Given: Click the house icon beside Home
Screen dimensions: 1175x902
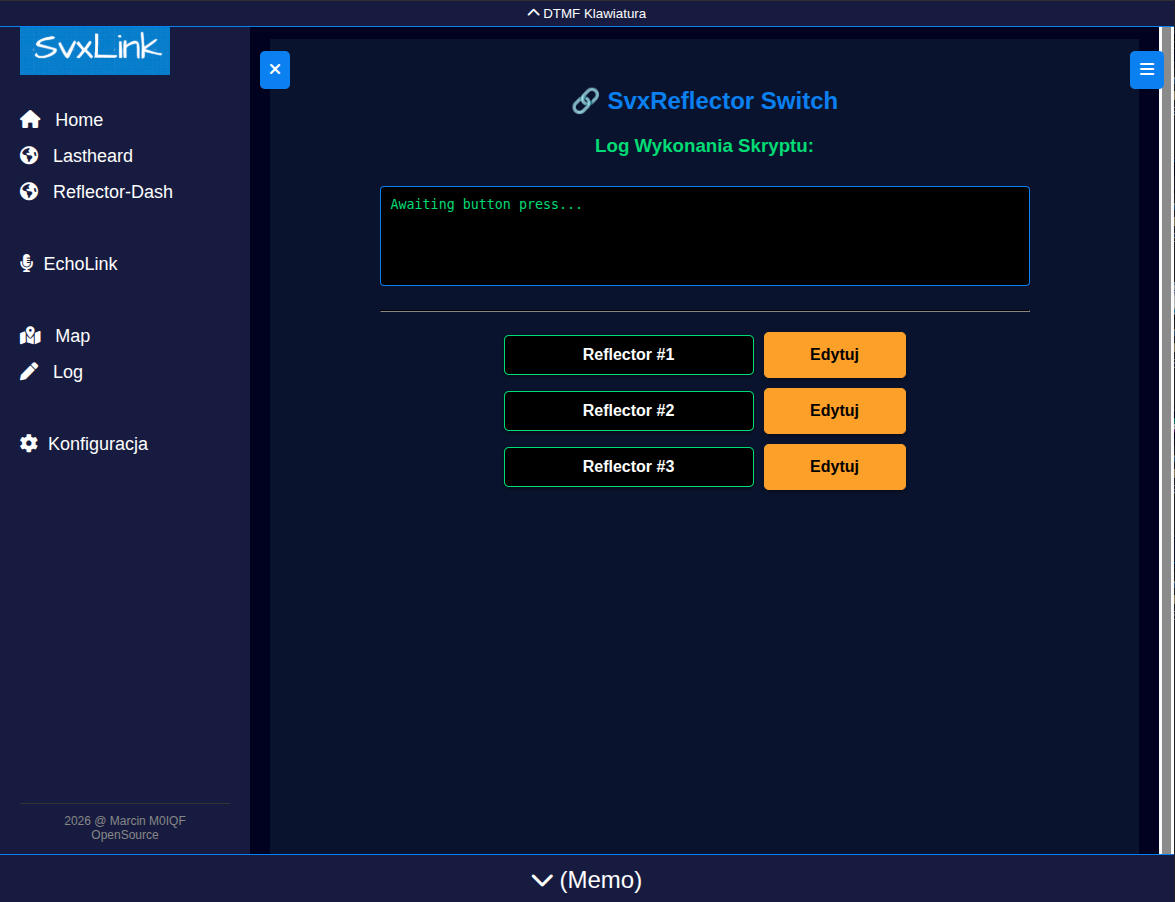Looking at the screenshot, I should (x=30, y=120).
